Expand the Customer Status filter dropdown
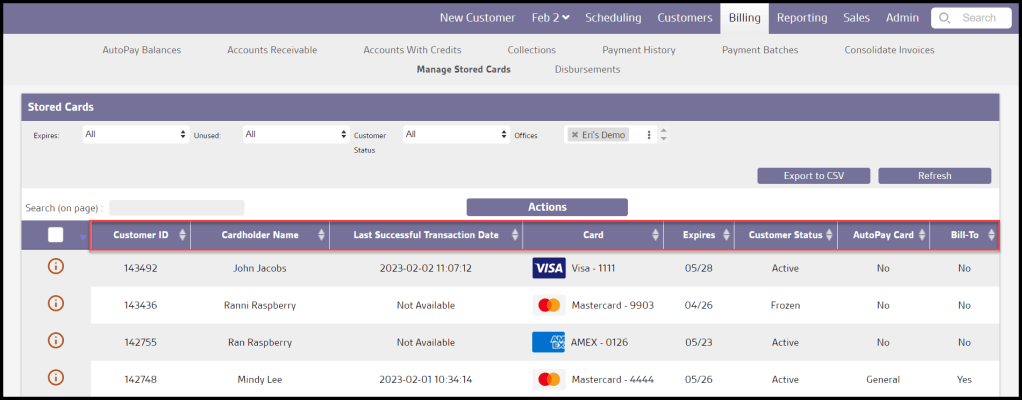This screenshot has height=400, width=1022. click(456, 134)
